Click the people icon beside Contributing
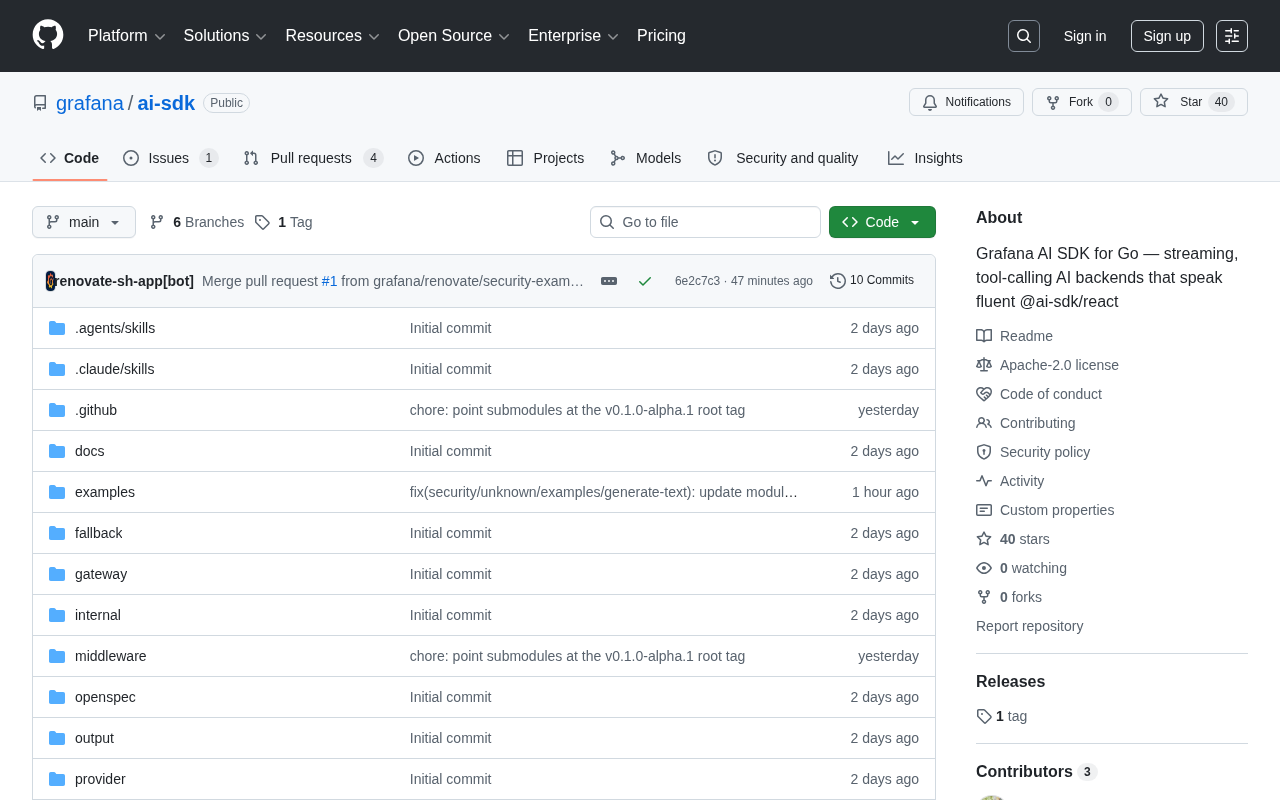1280x800 pixels. (984, 423)
